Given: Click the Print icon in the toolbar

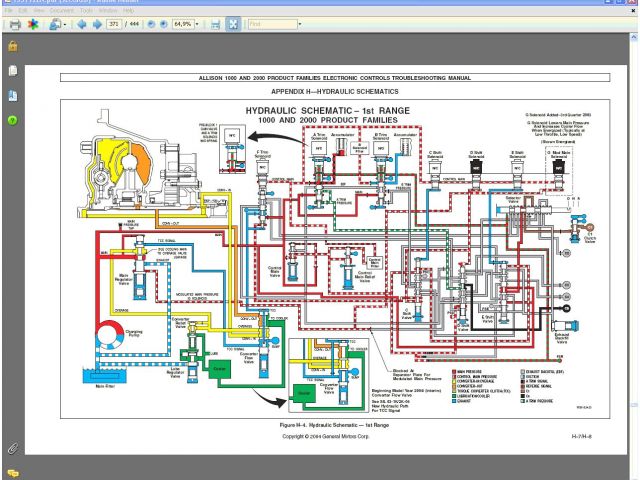Looking at the screenshot, I should point(15,23).
